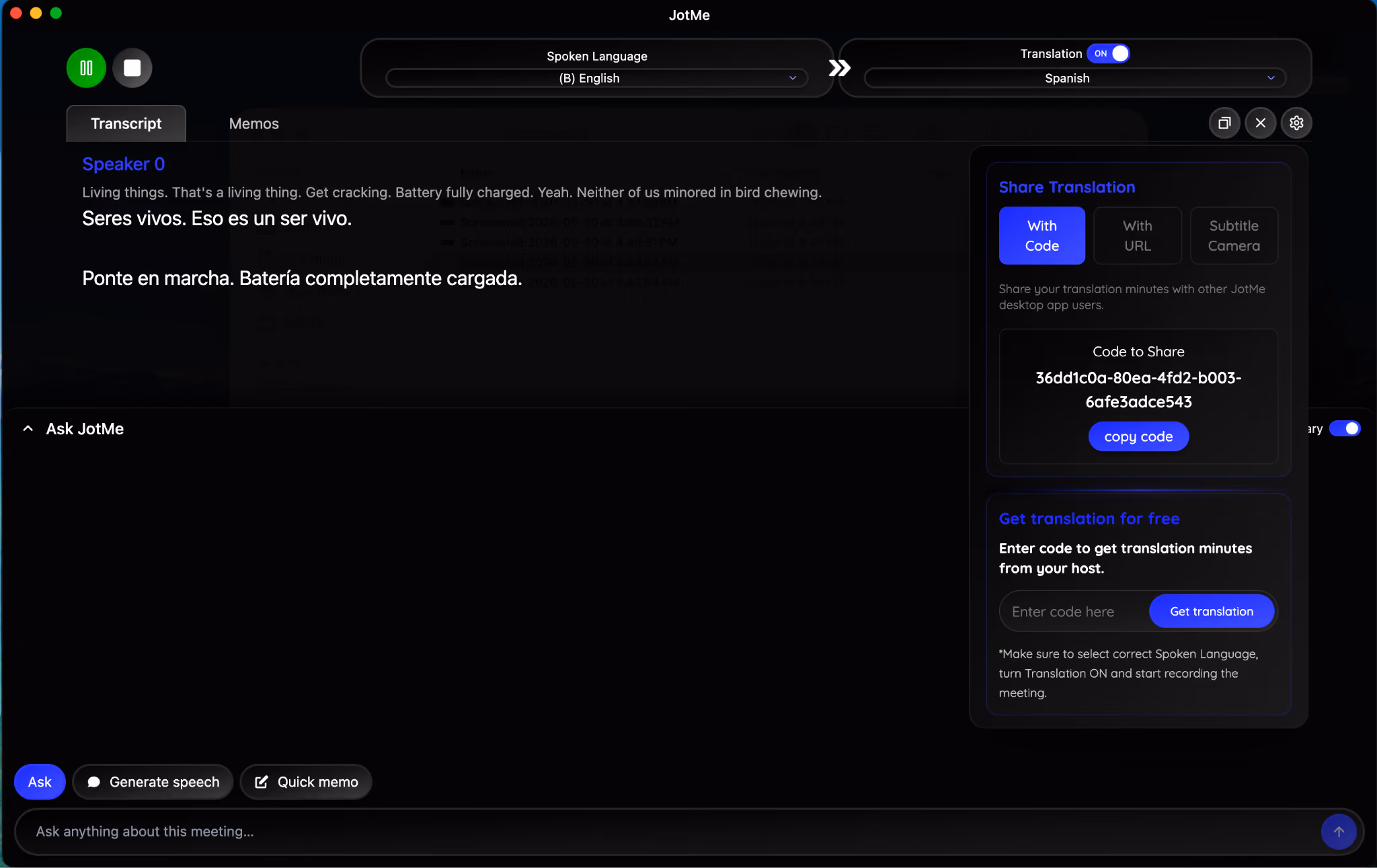Select the Subtitle Camera share option
The width and height of the screenshot is (1377, 868).
click(1234, 236)
